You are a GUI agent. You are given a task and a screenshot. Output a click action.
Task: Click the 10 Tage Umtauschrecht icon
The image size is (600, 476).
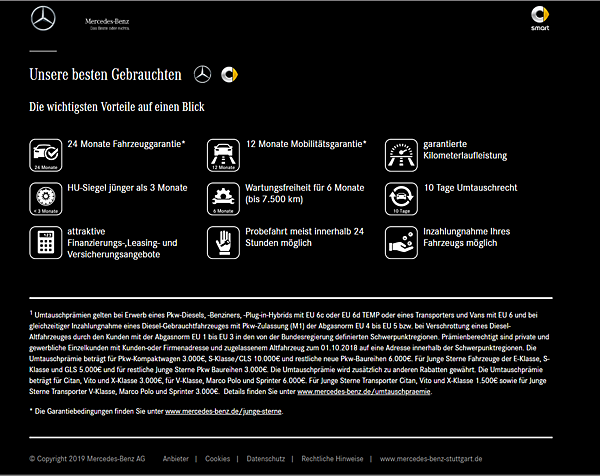(401, 199)
